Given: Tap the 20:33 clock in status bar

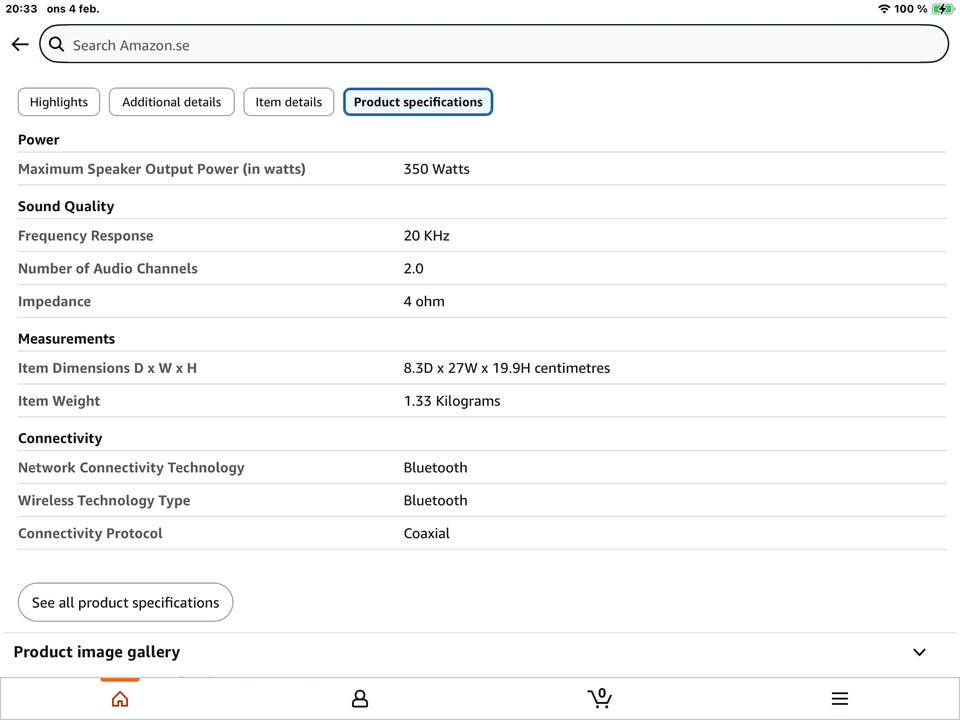Looking at the screenshot, I should tap(21, 9).
